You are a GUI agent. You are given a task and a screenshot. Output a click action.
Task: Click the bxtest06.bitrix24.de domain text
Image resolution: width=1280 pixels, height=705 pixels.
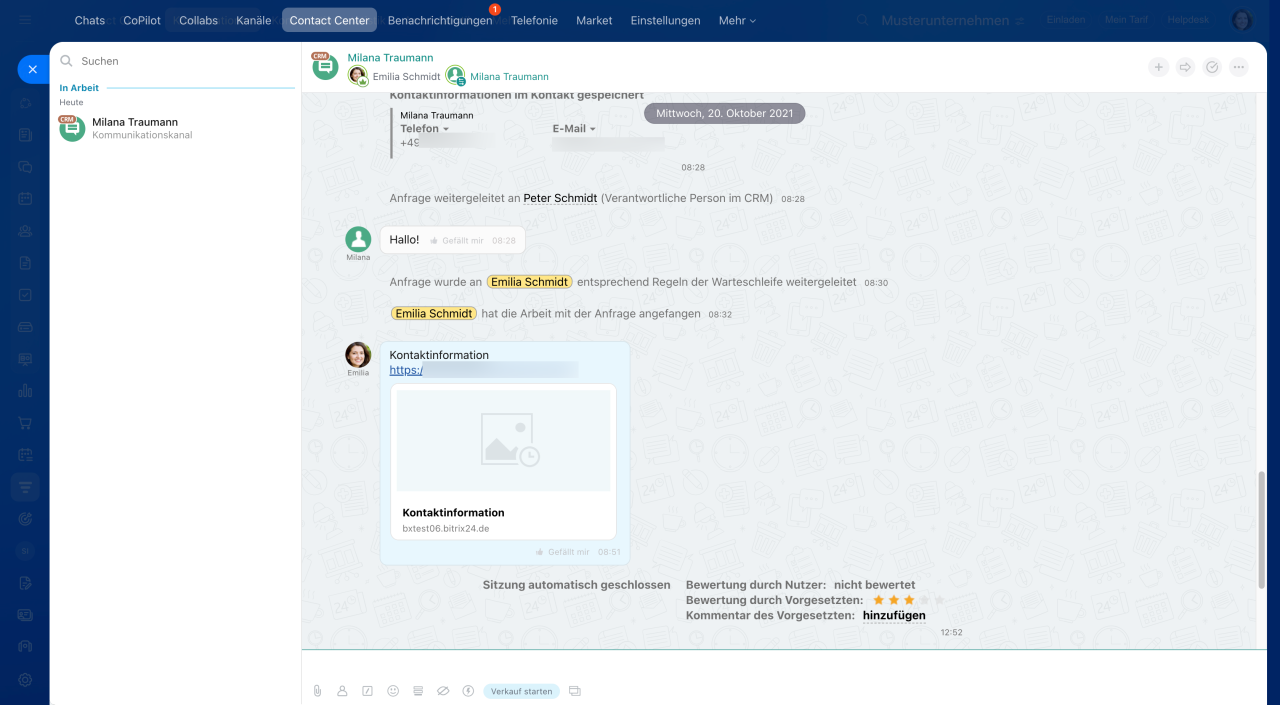(445, 528)
